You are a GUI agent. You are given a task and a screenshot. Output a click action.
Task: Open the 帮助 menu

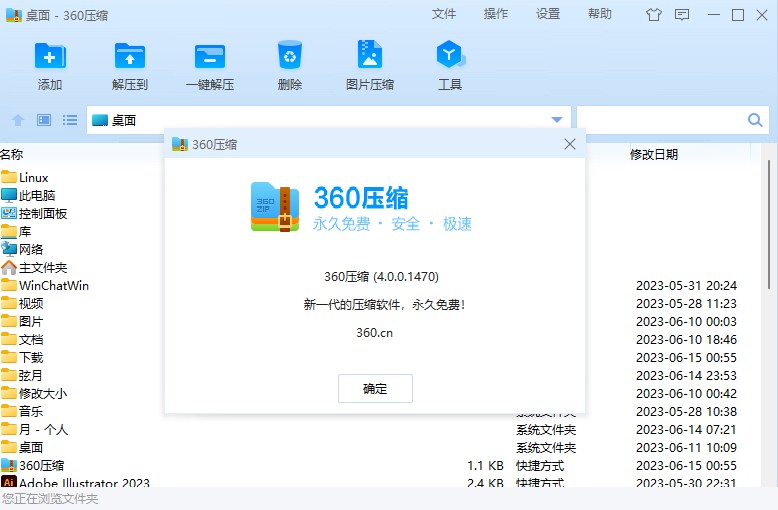pos(600,14)
